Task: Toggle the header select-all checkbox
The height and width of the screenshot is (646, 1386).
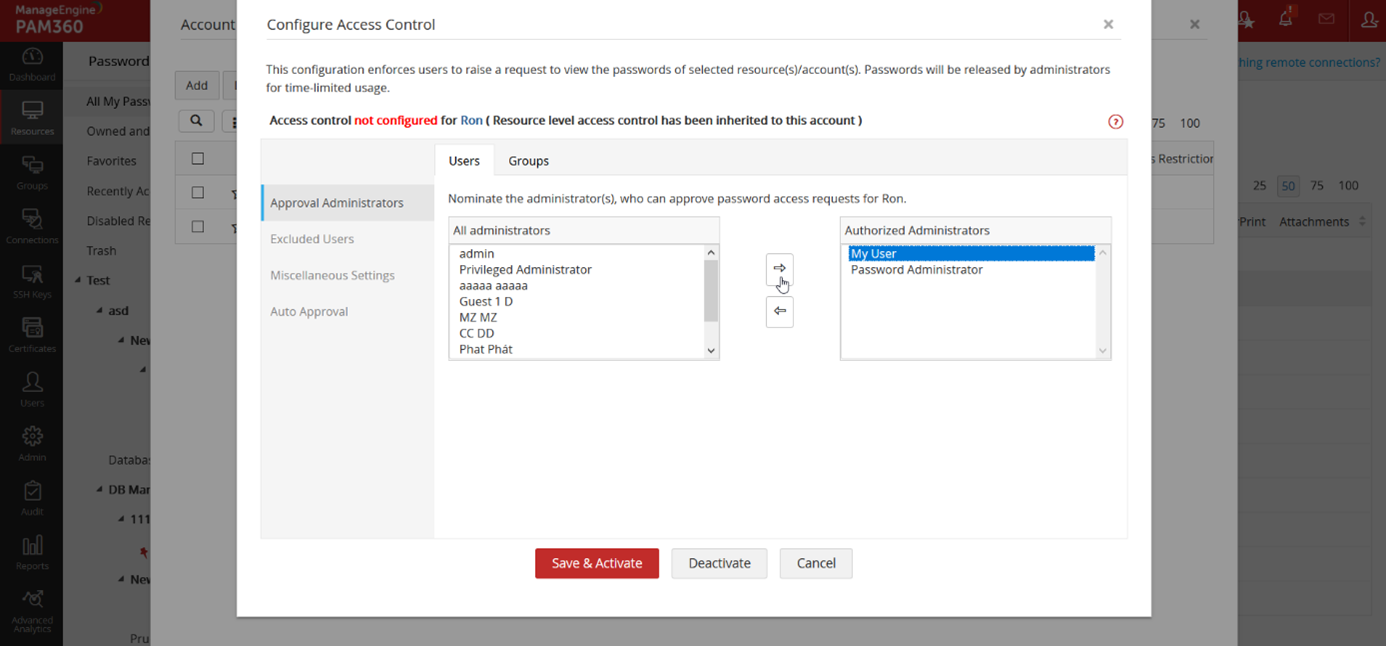Action: point(197,158)
